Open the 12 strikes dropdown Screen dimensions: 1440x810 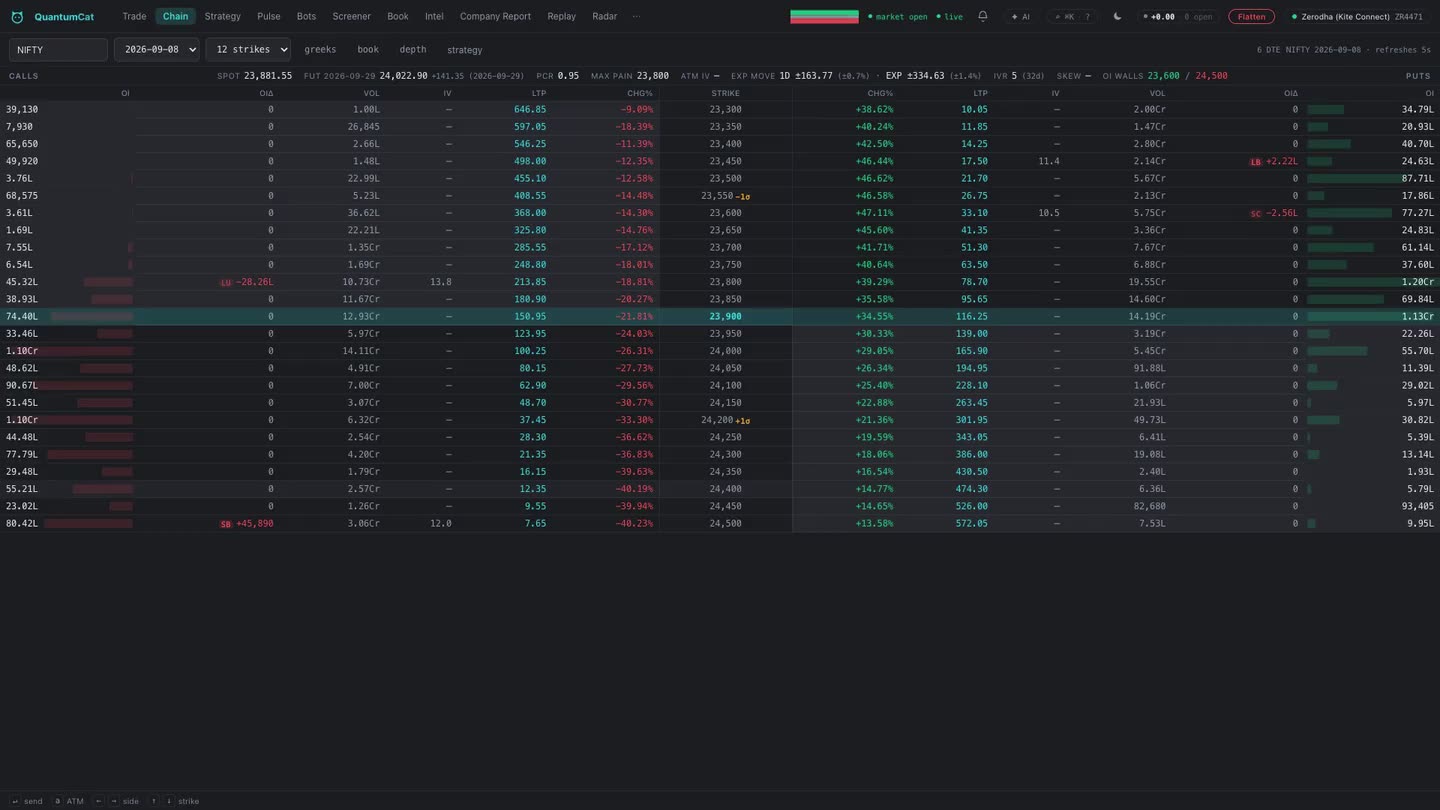point(248,49)
